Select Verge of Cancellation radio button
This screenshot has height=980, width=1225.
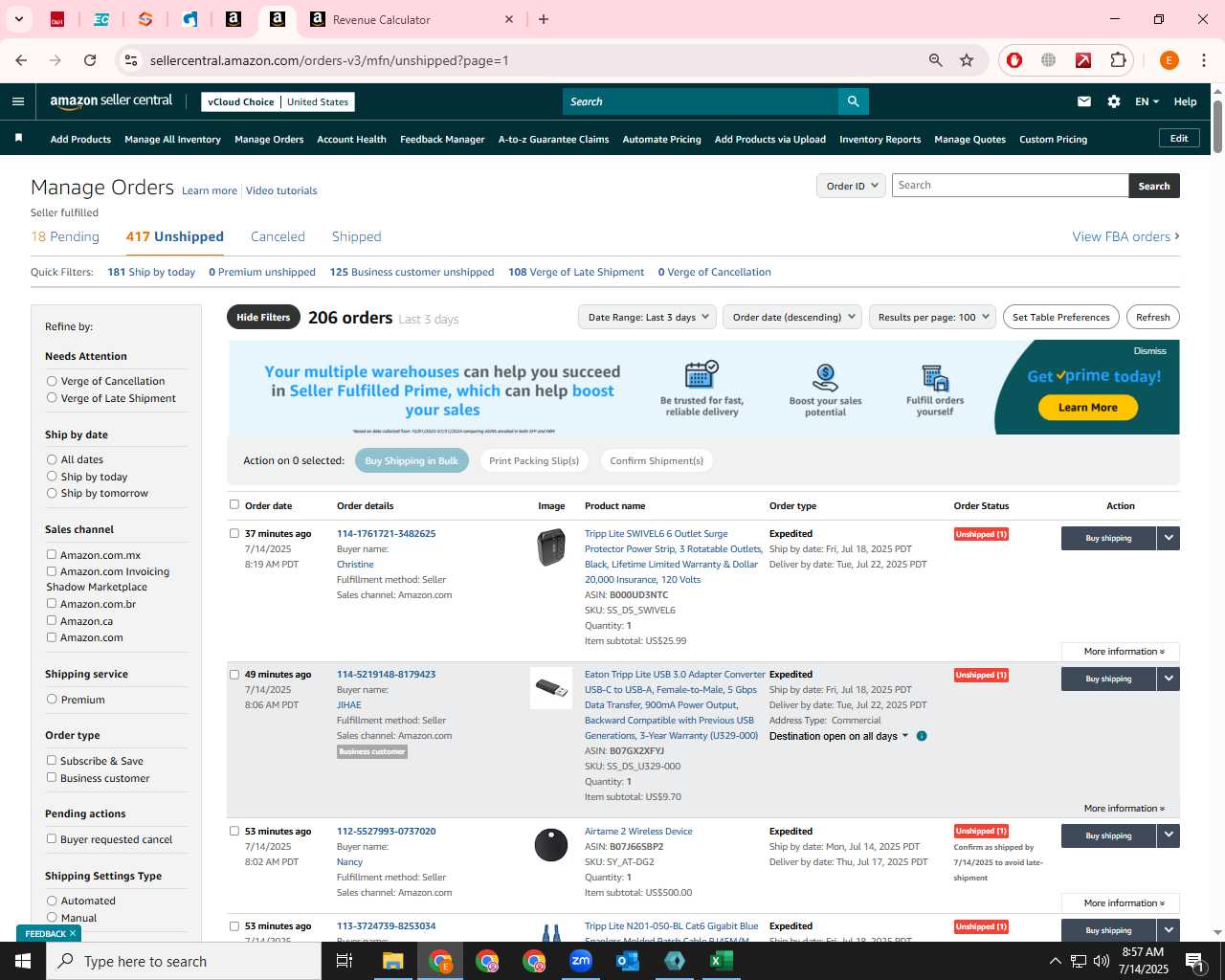coord(52,381)
